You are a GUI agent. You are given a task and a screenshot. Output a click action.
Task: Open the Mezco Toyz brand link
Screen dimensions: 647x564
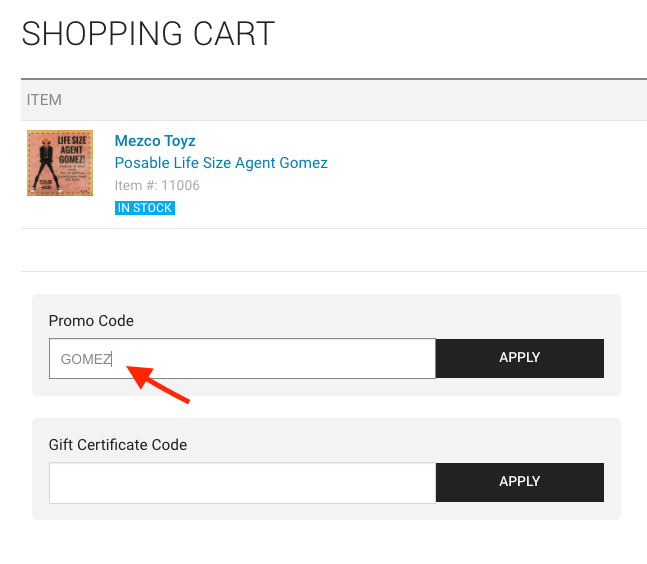(155, 141)
